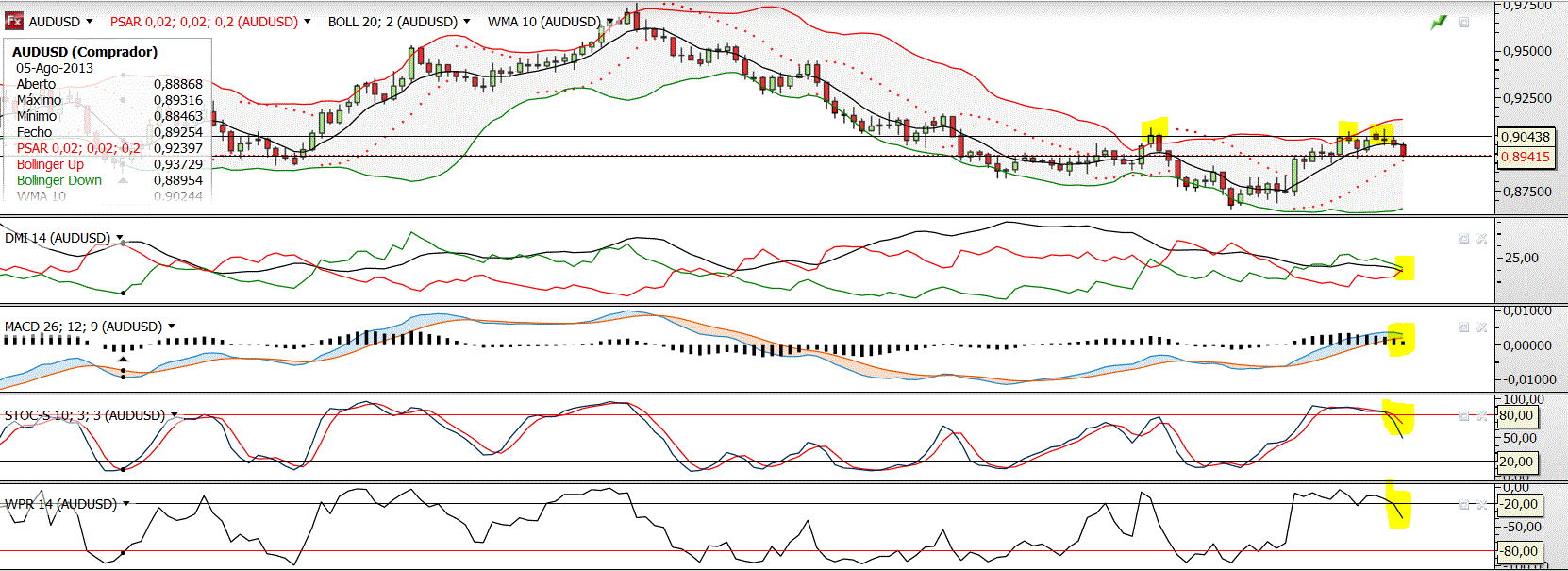The image size is (1568, 571).
Task: Click the 20,00 level on stochastic axis
Action: [x=1516, y=462]
